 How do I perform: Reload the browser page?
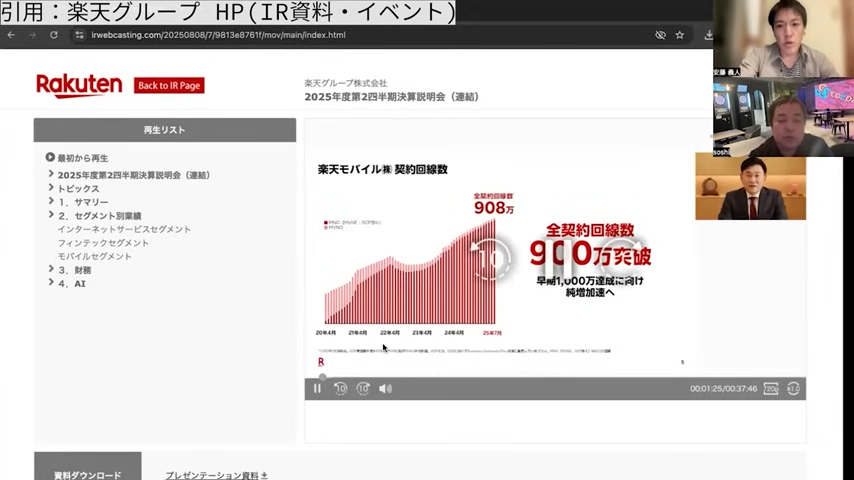[54, 35]
